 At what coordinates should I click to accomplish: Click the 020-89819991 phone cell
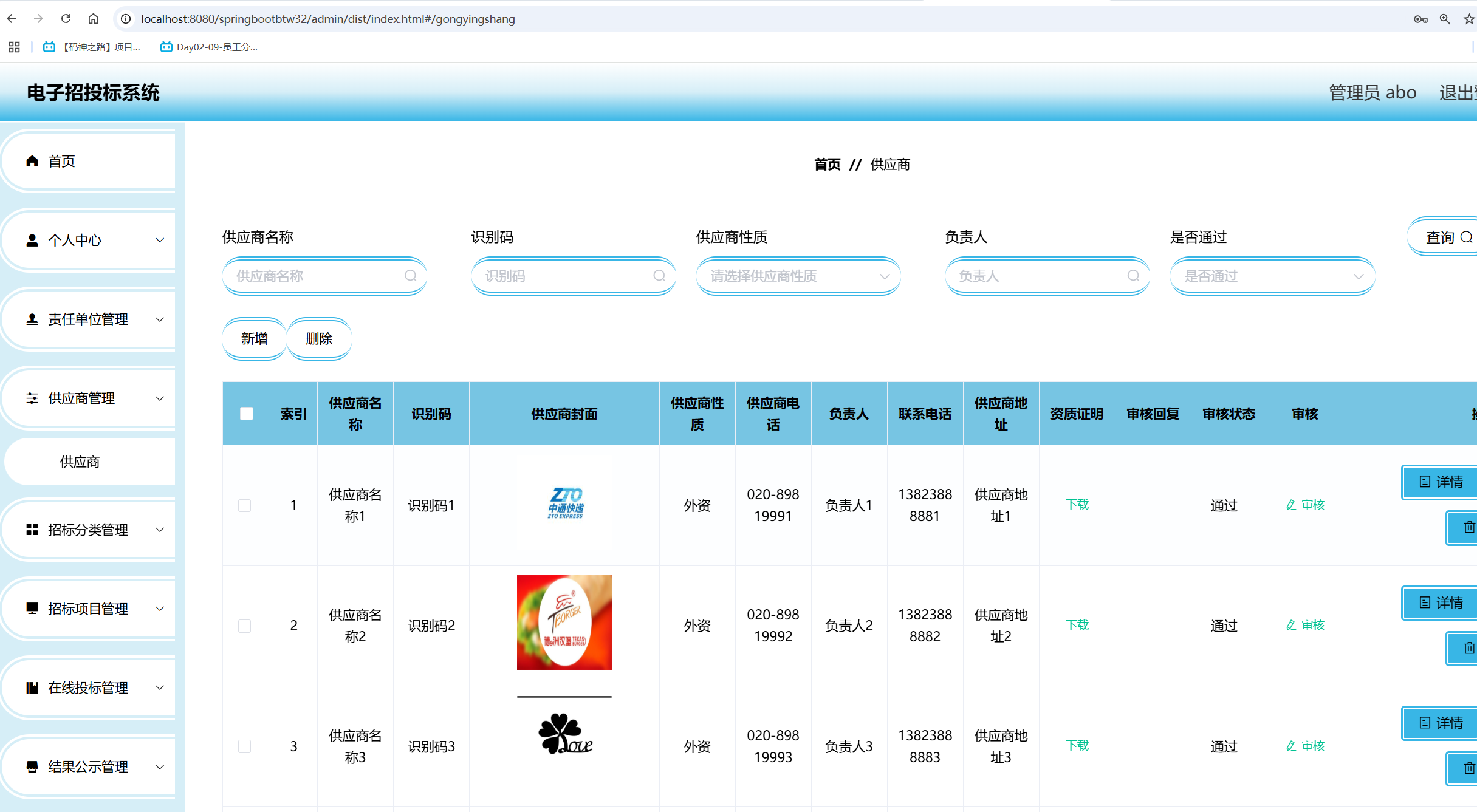click(773, 505)
